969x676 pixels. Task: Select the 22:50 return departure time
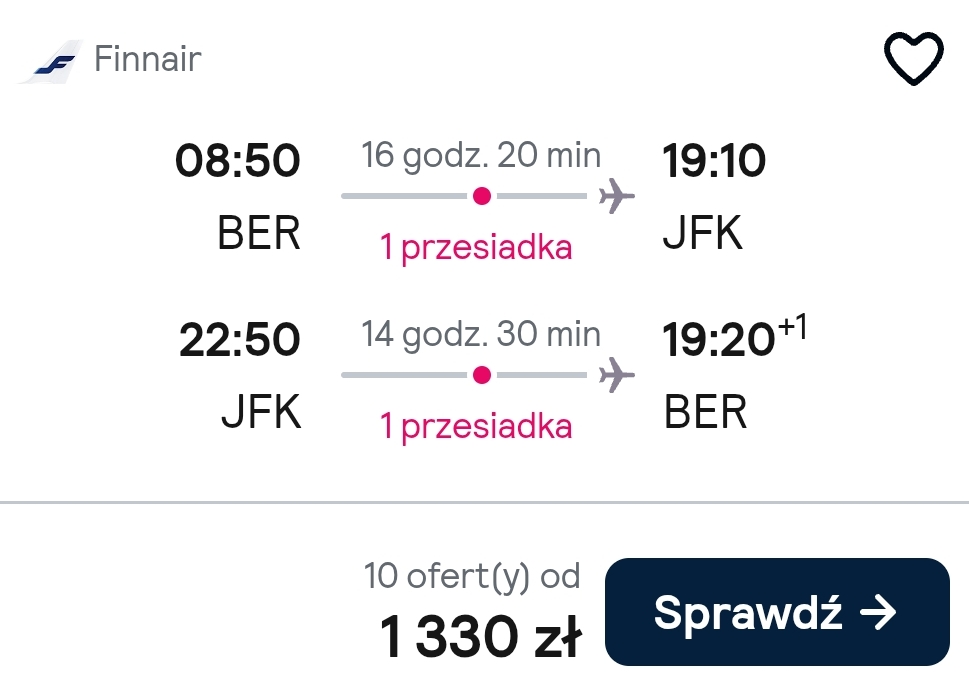[240, 339]
